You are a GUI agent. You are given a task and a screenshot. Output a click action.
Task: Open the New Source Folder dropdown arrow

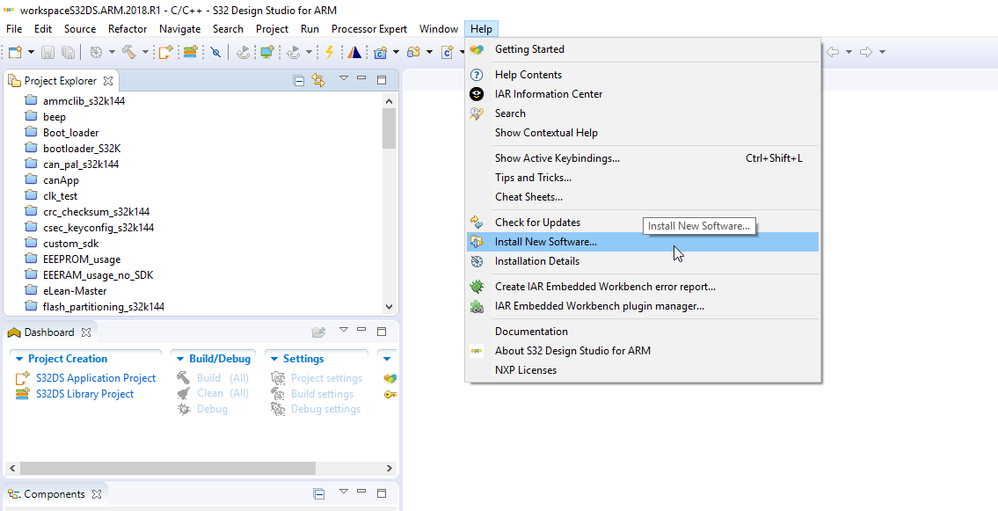430,52
